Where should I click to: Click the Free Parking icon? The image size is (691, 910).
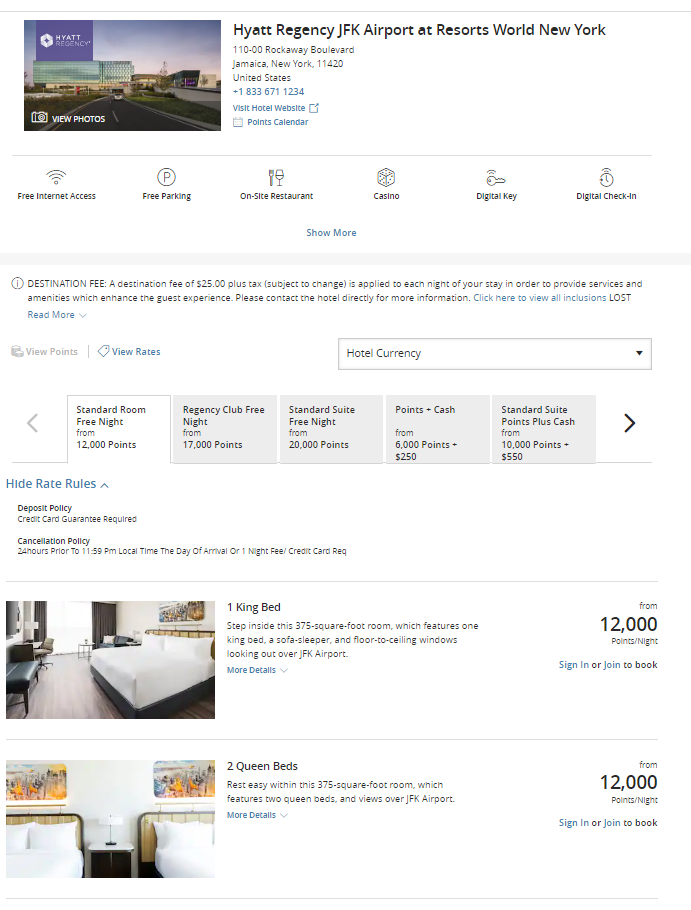(167, 177)
